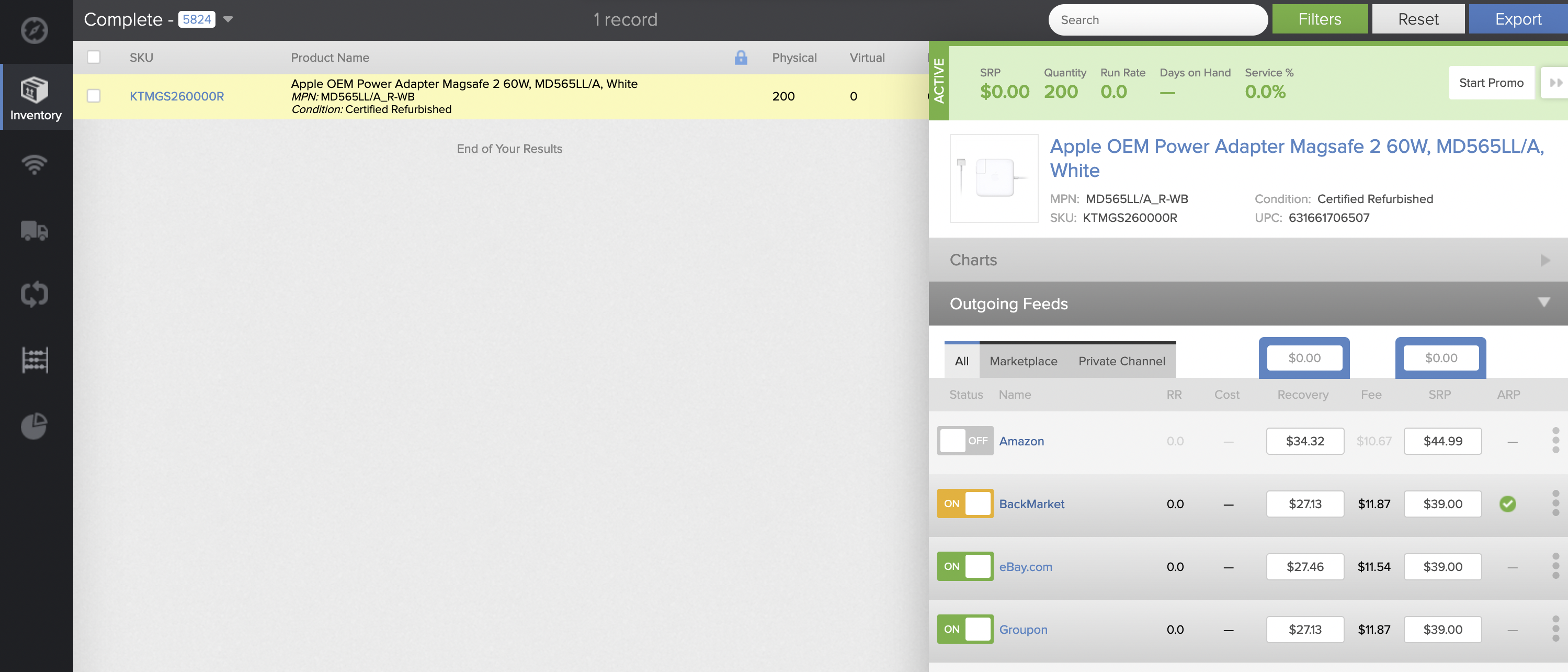Open the KTMGS260000R SKU link

(177, 96)
